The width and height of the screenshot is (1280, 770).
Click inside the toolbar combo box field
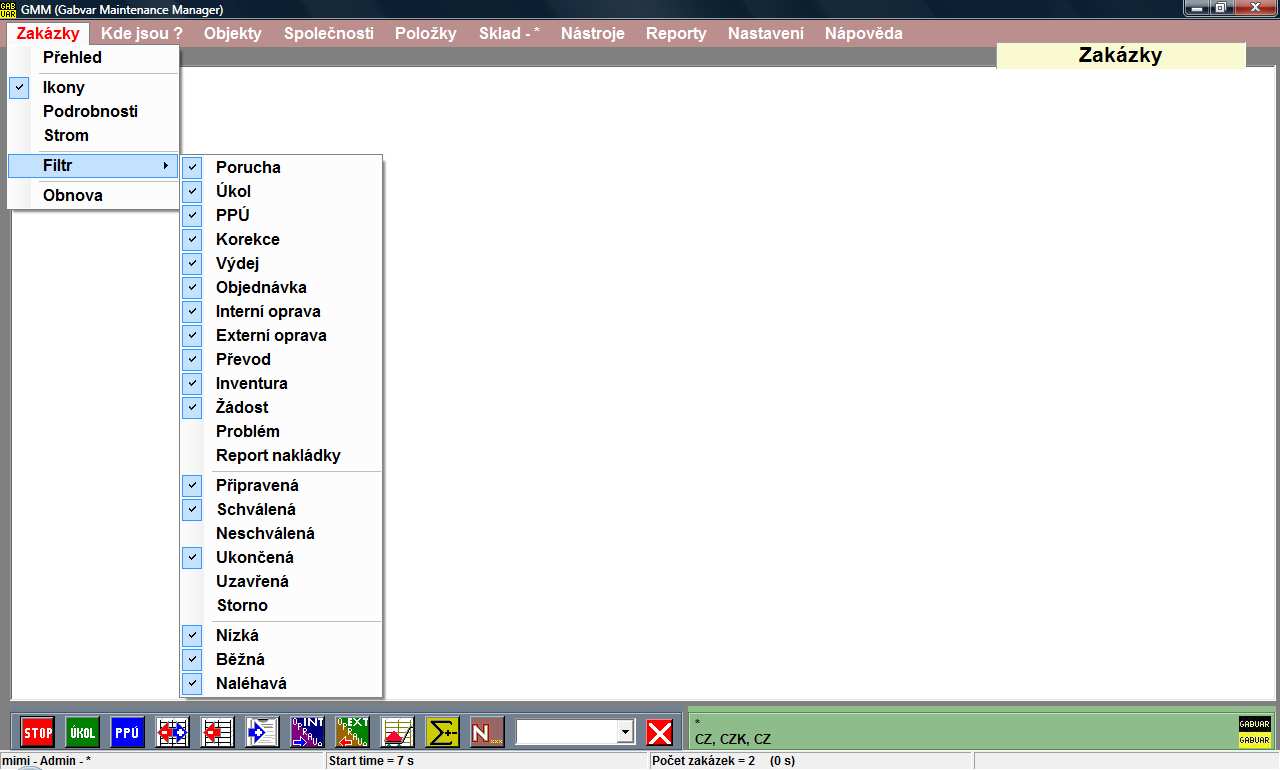tap(567, 732)
